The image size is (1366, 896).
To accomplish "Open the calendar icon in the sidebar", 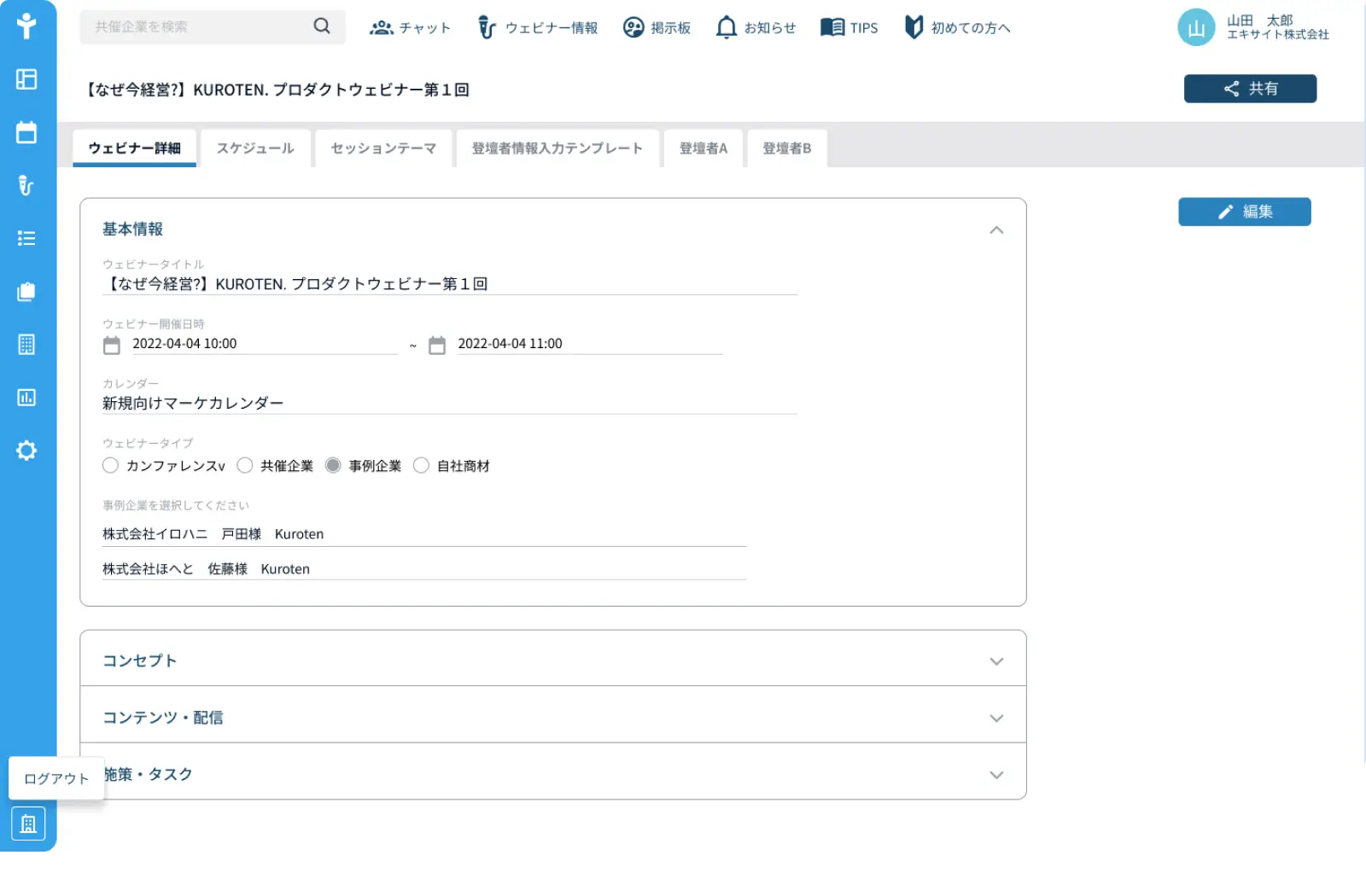I will [26, 132].
